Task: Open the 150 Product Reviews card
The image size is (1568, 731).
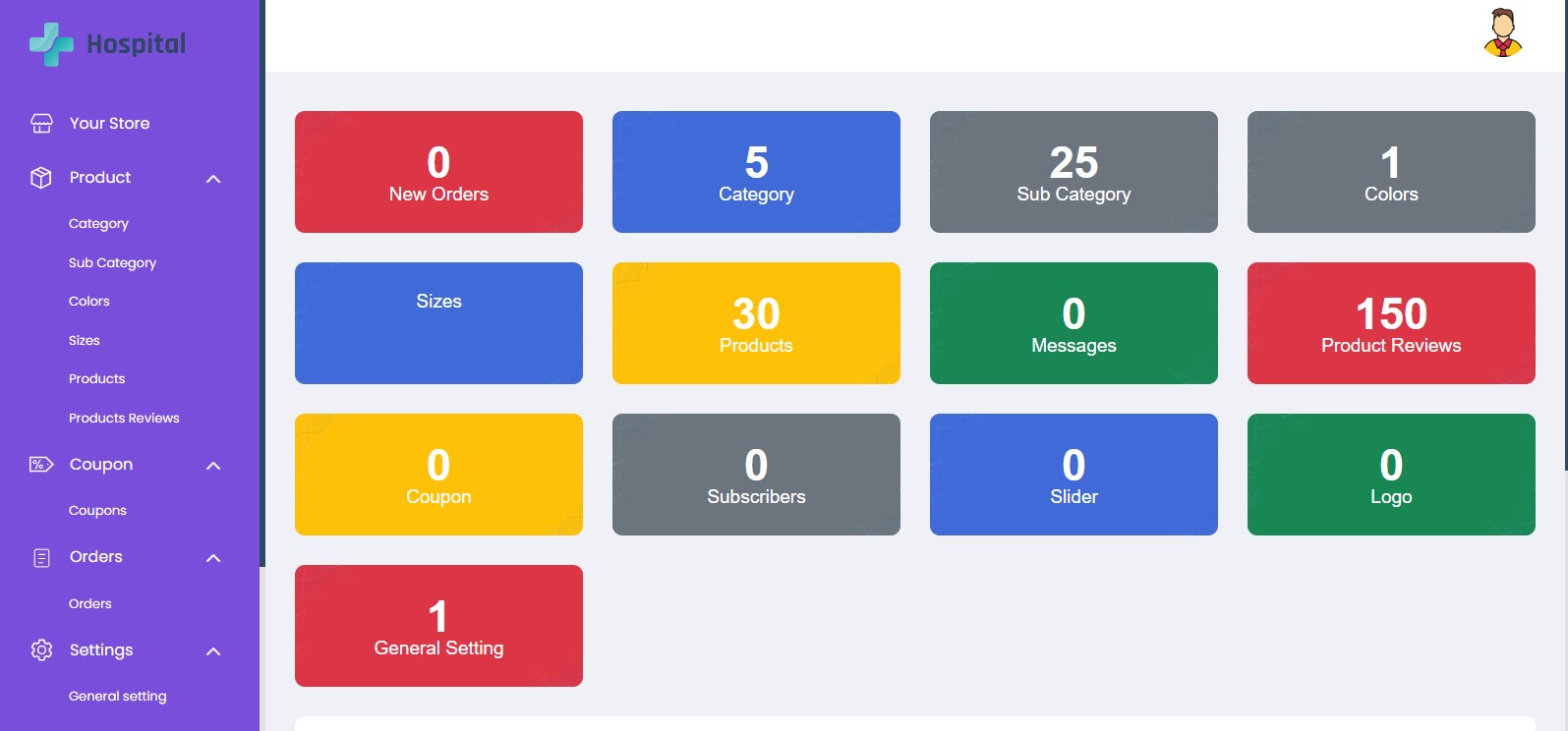Action: coord(1391,323)
